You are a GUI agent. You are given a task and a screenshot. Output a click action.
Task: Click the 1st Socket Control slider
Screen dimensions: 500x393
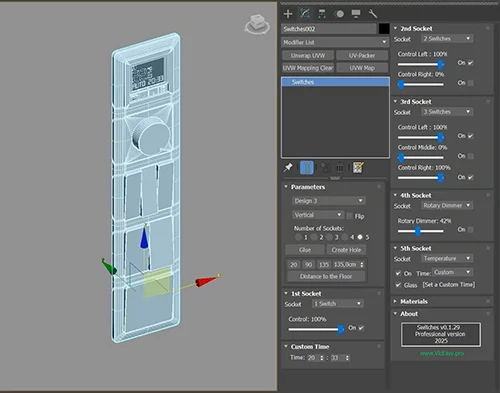click(x=316, y=329)
